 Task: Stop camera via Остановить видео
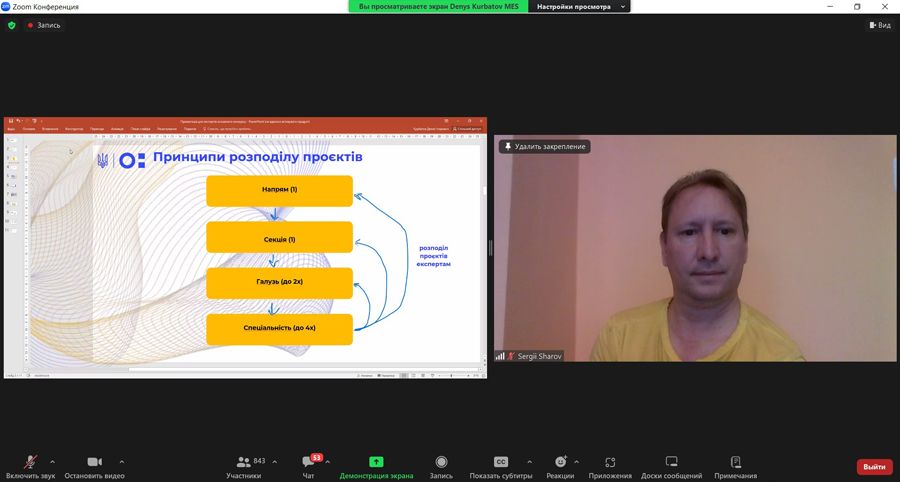(x=94, y=467)
